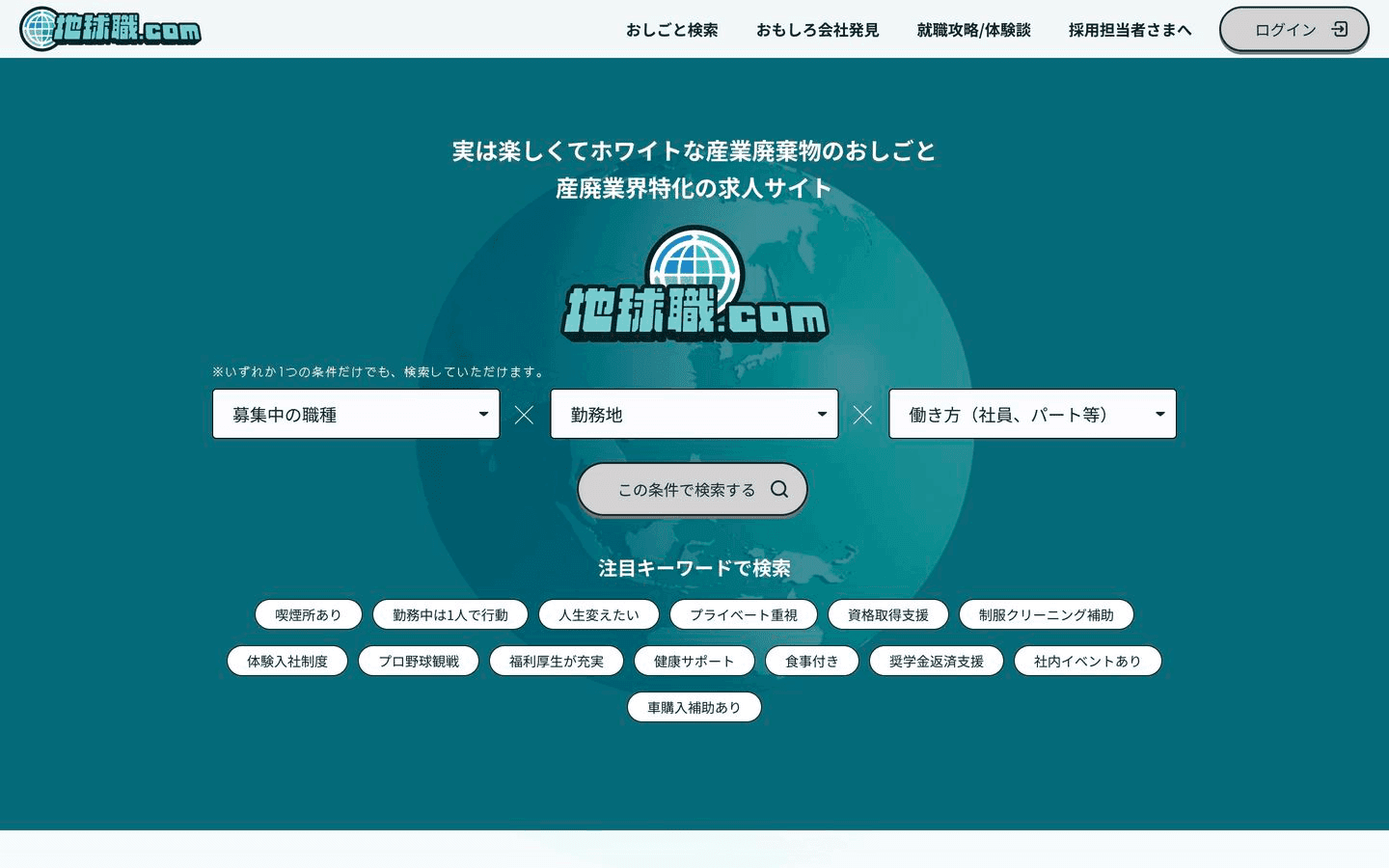
Task: Open おしごと検索 in the navigation
Action: (672, 30)
